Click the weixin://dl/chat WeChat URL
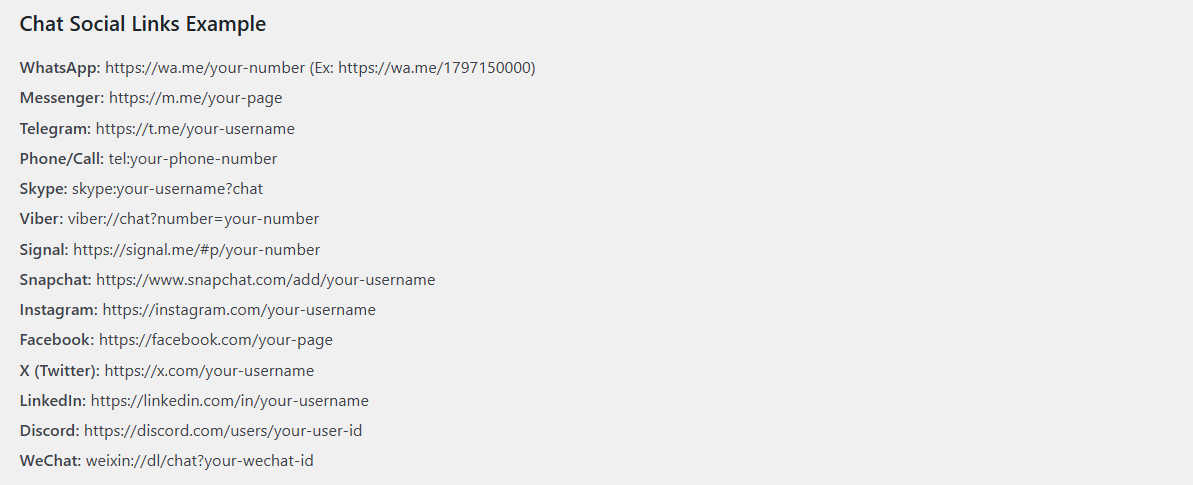 point(199,461)
